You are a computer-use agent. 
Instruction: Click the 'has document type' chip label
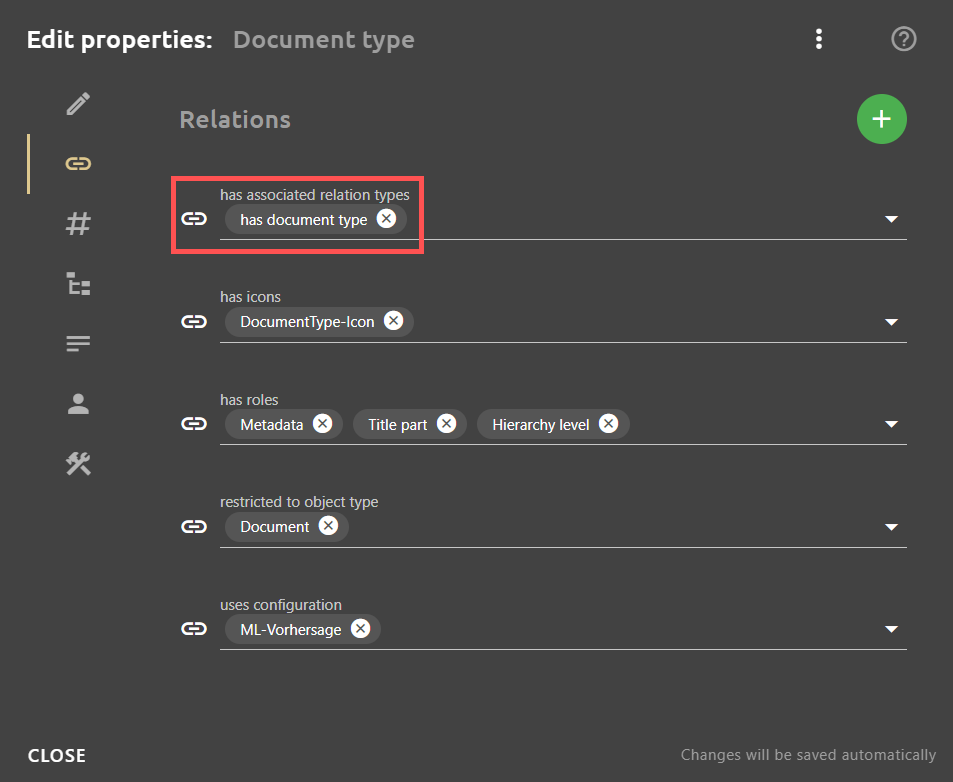click(303, 220)
